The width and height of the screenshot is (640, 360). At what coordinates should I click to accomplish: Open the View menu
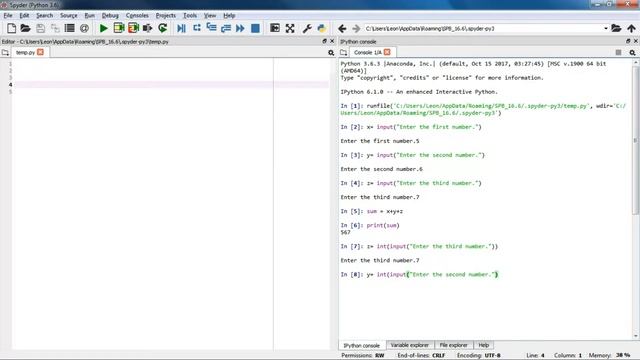[210, 16]
